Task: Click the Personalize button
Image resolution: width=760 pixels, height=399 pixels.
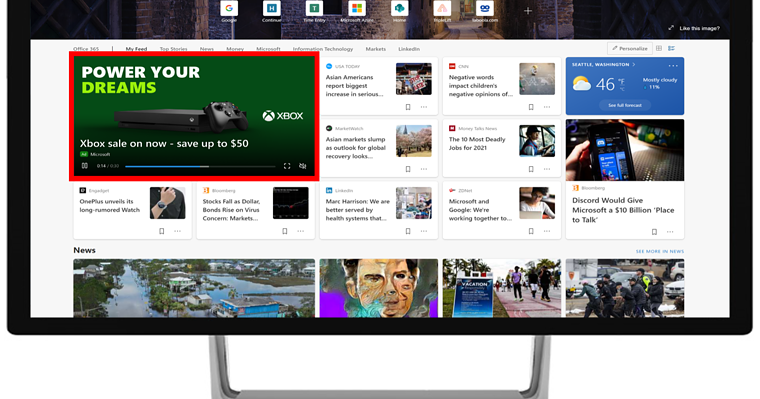Action: (630, 48)
